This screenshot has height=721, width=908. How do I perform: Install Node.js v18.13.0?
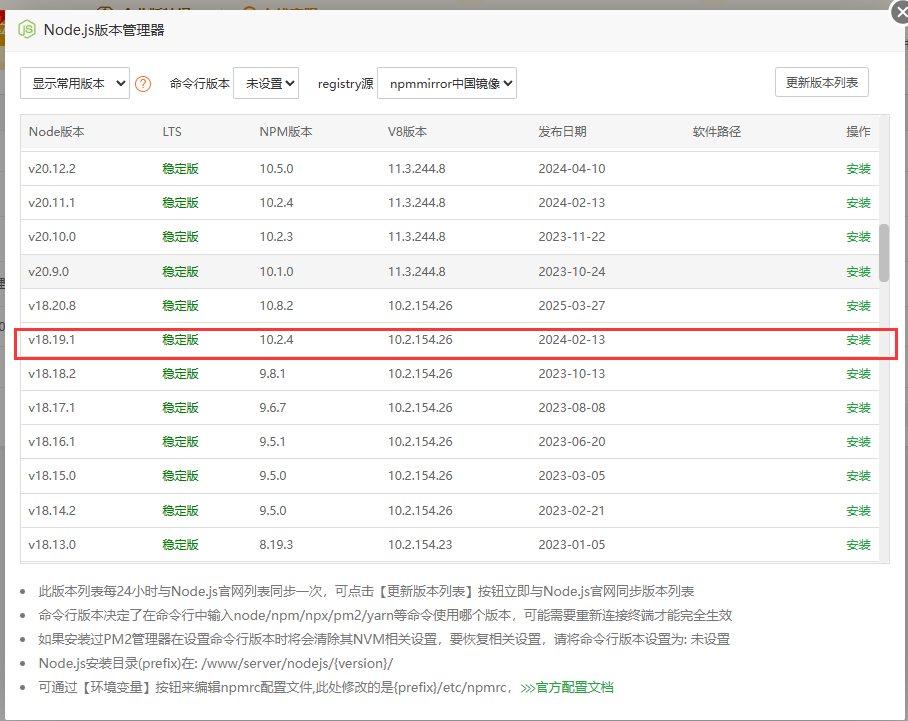coord(858,544)
